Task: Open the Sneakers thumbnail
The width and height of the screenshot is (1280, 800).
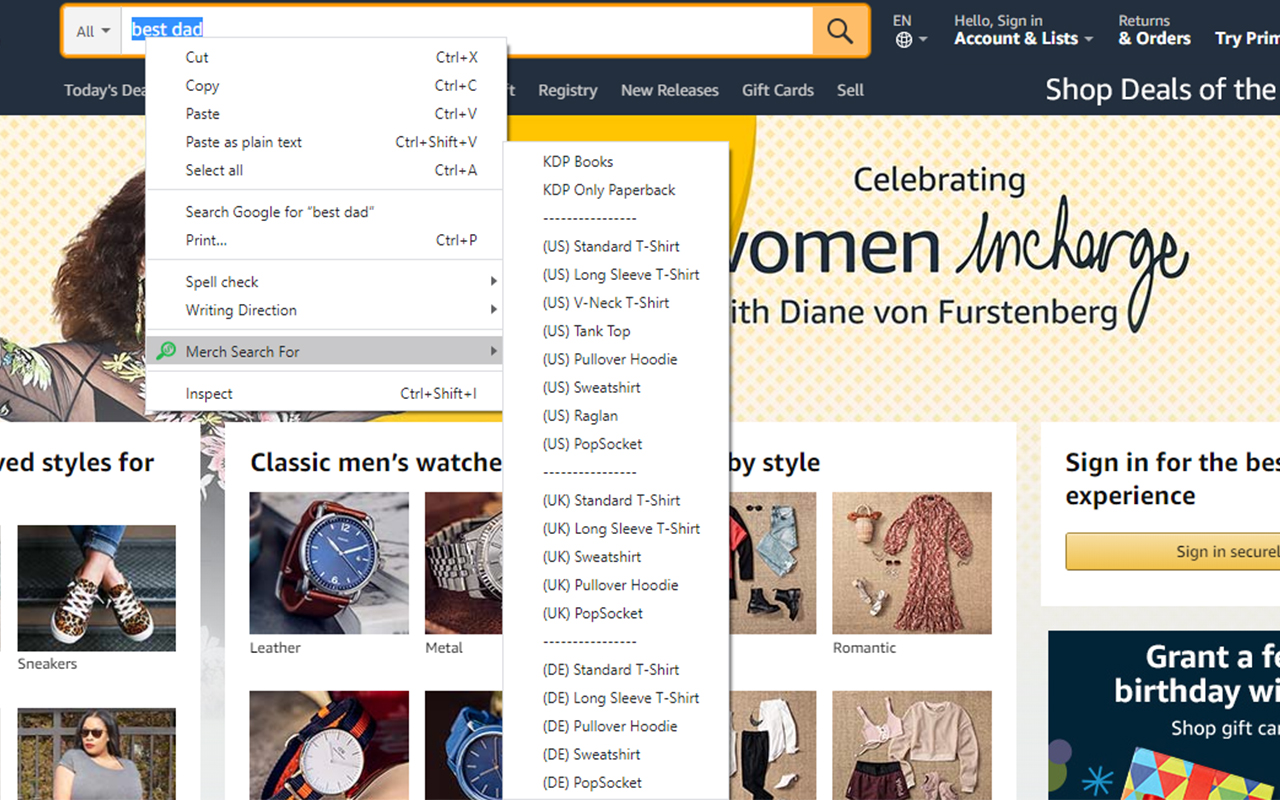Action: coord(96,588)
